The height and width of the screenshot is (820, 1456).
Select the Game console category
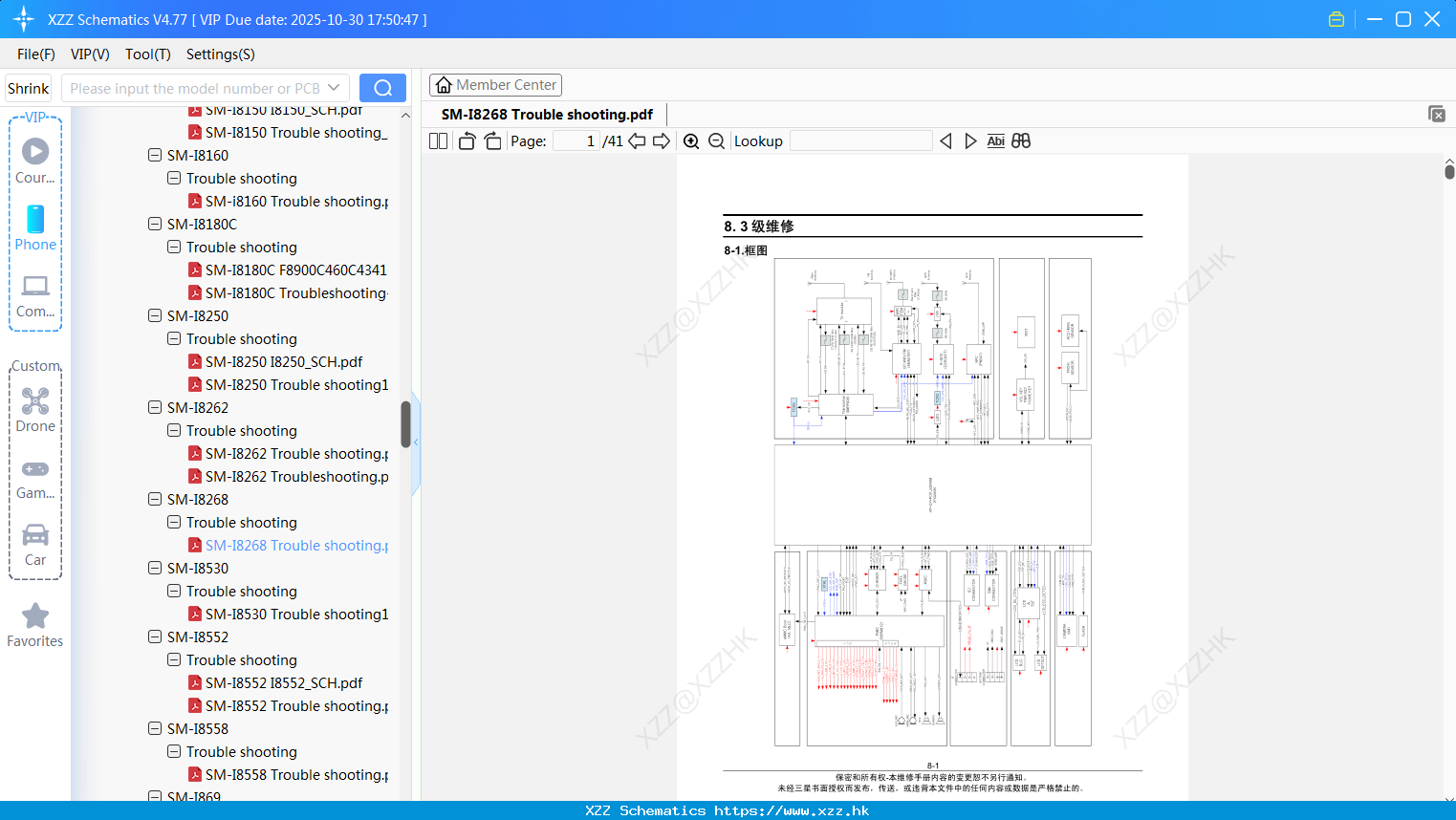[35, 480]
